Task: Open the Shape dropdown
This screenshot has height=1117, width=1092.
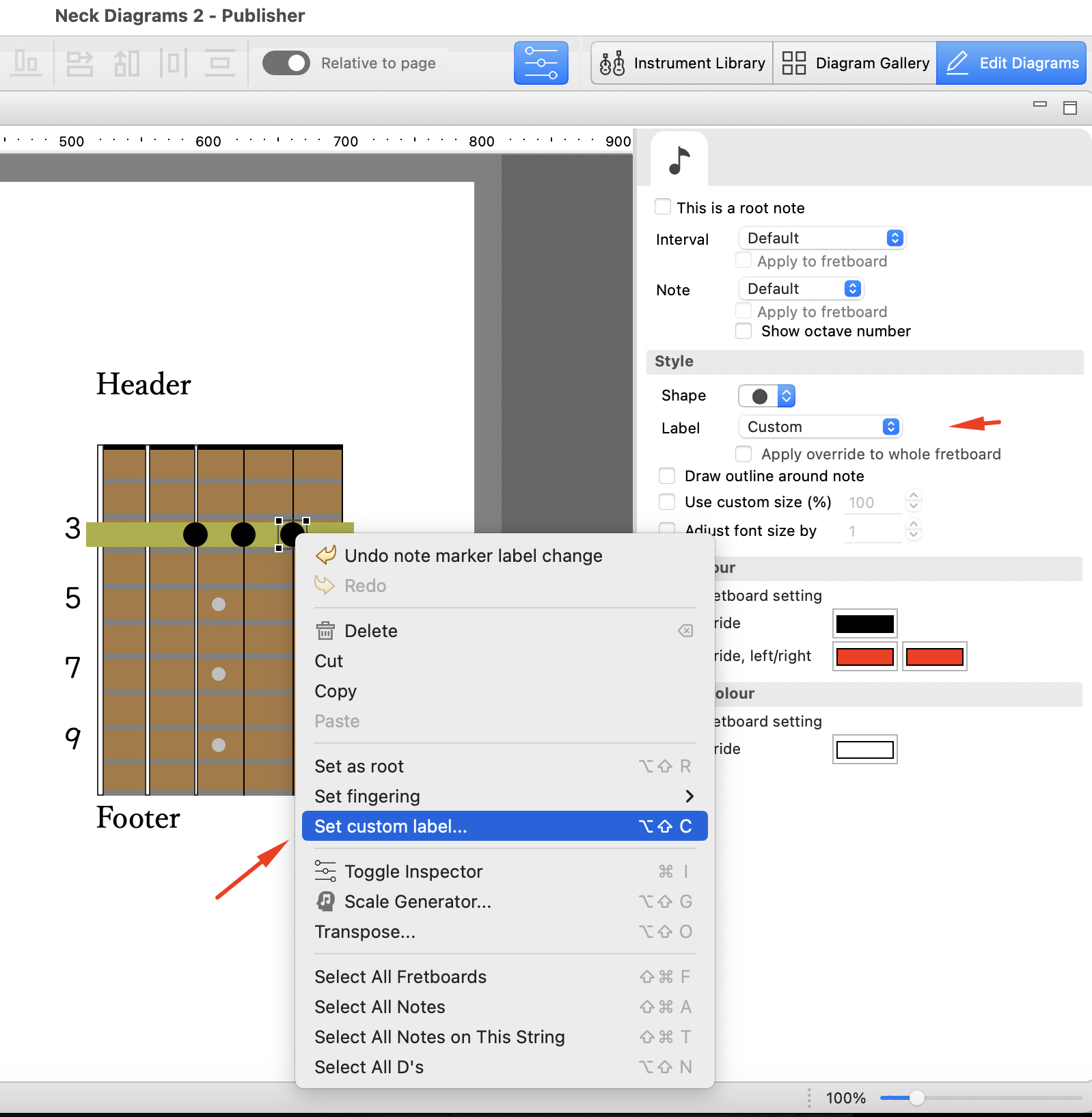Action: coord(767,396)
